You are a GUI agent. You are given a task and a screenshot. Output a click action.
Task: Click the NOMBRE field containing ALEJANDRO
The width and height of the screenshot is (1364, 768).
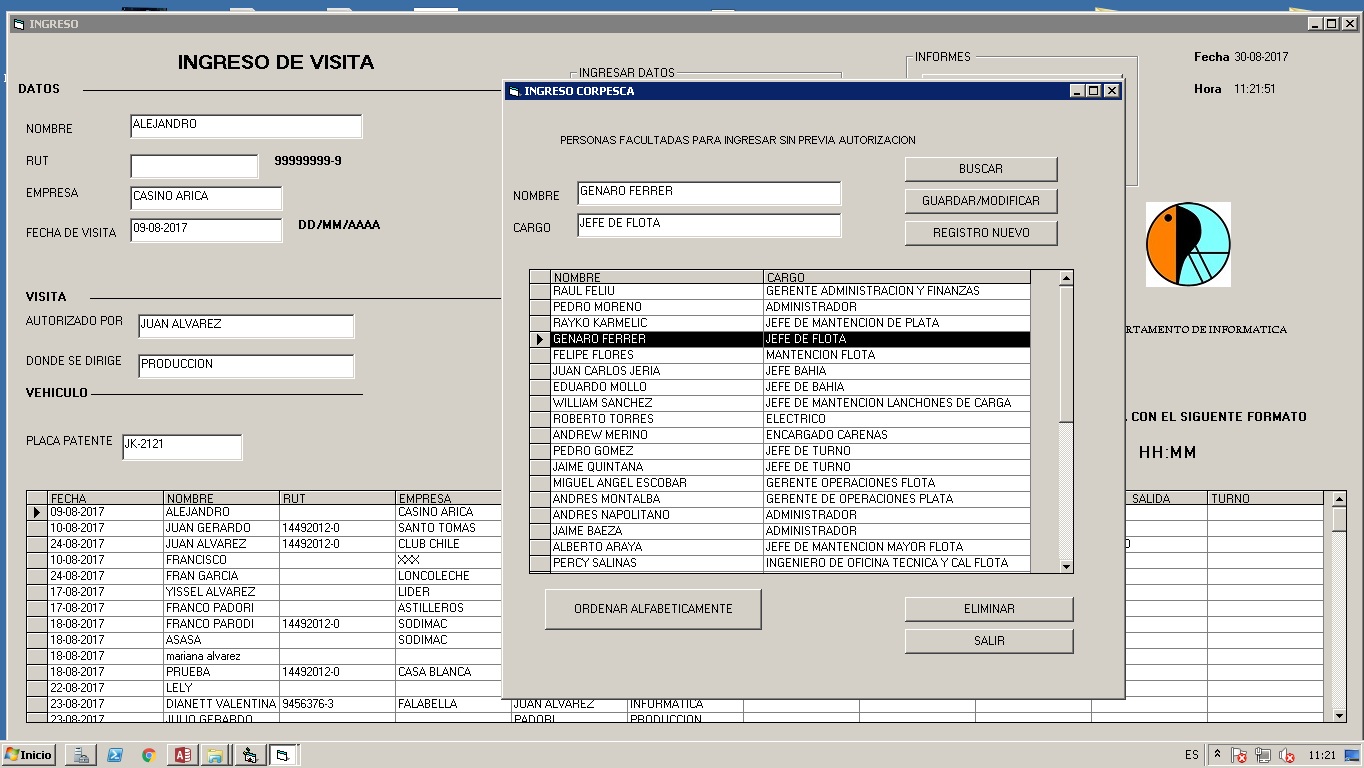(246, 126)
